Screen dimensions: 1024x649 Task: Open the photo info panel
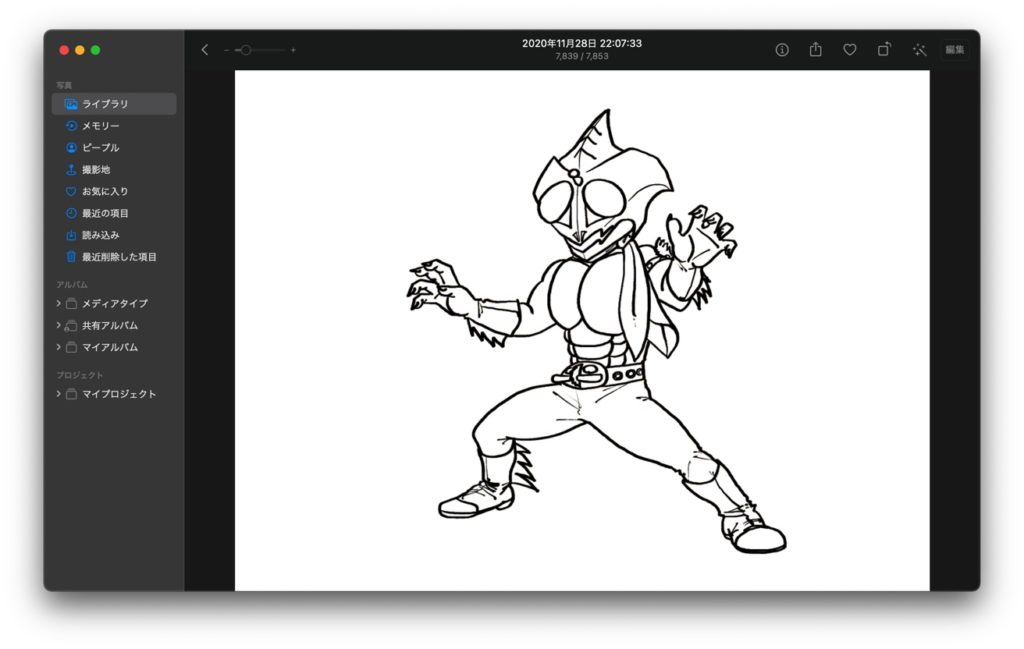tap(782, 50)
